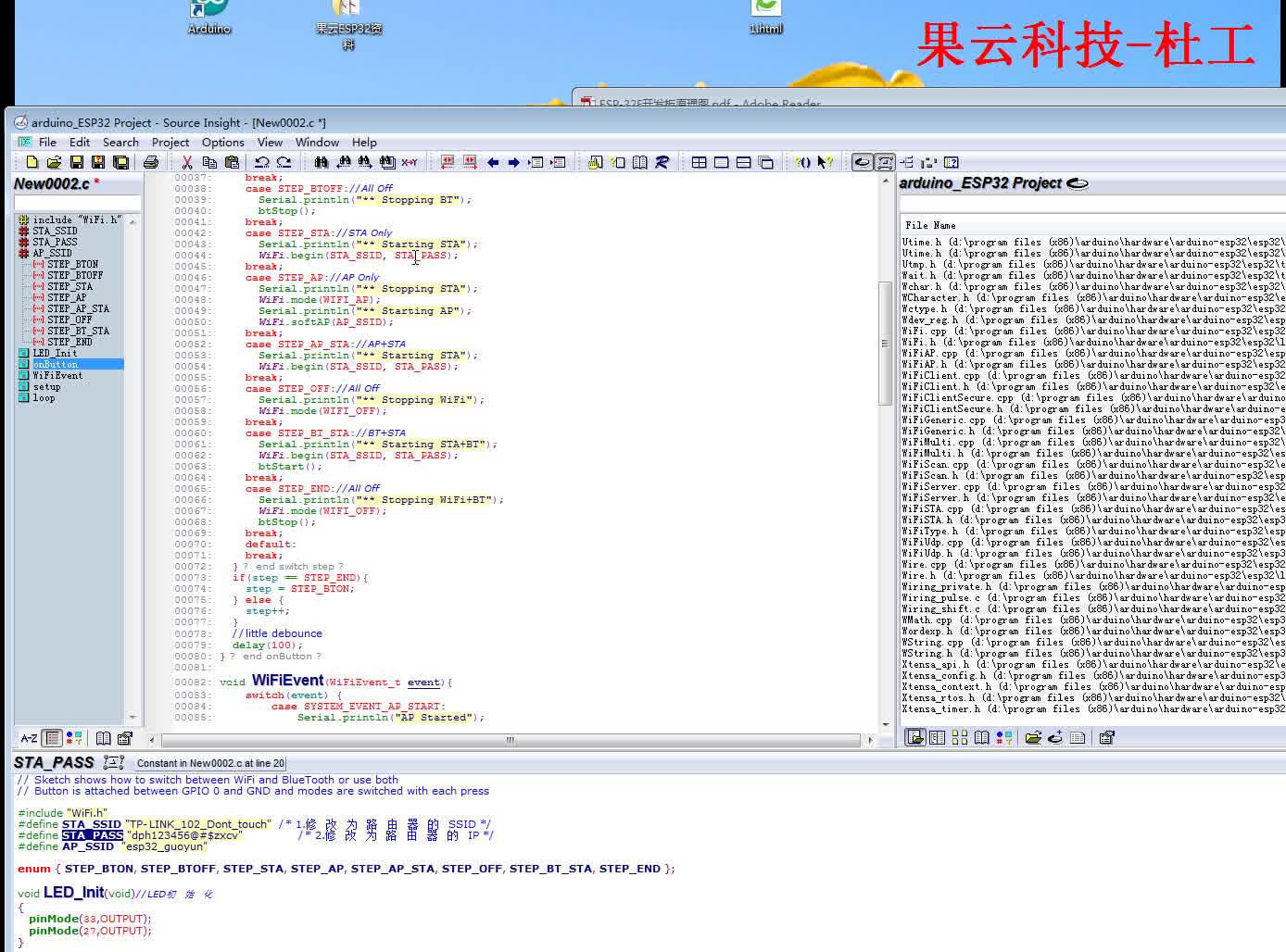Click the editor vertical scrollbar thumb
This screenshot has height=952, width=1286.
(885, 343)
